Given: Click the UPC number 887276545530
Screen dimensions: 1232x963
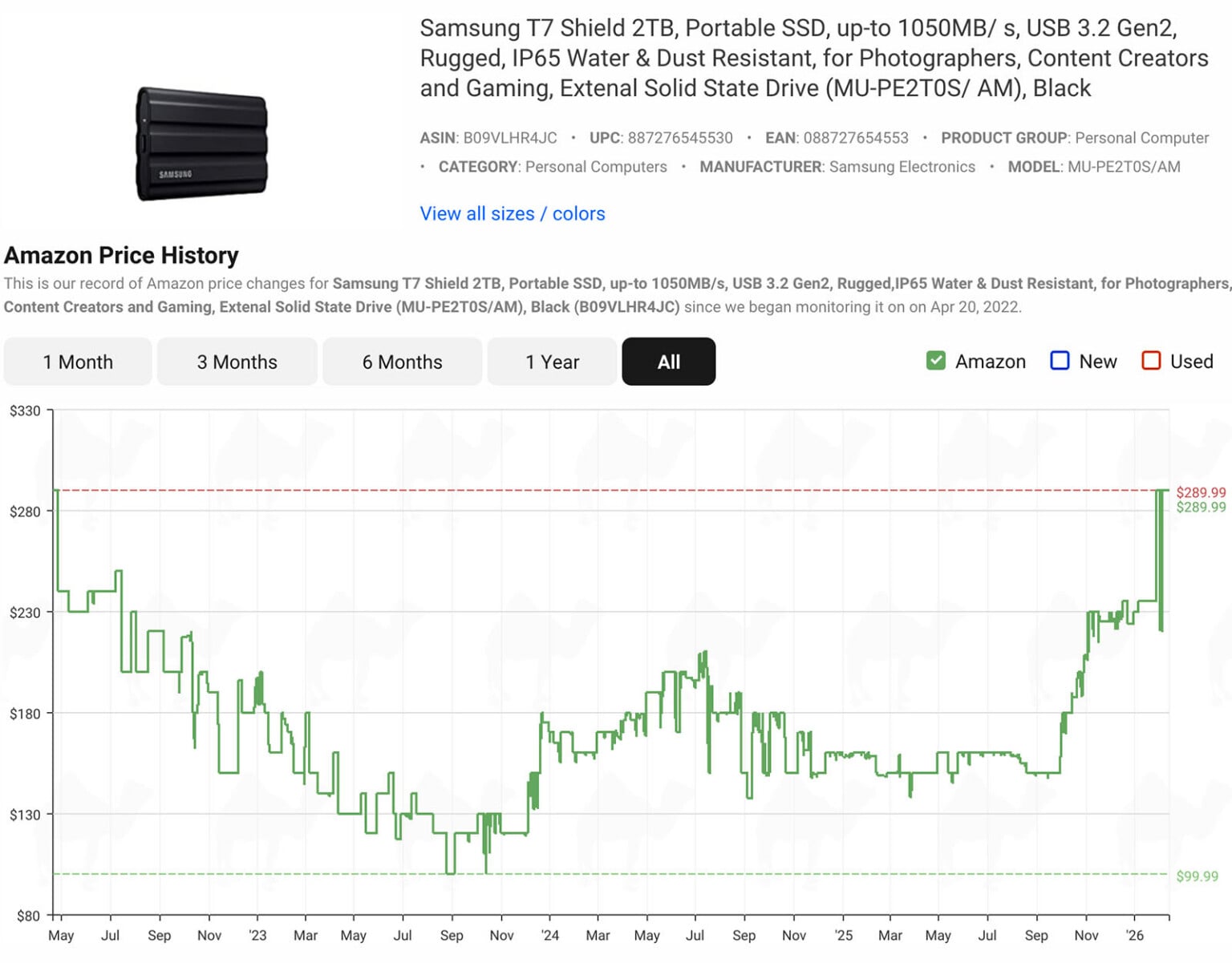Looking at the screenshot, I should coord(679,138).
